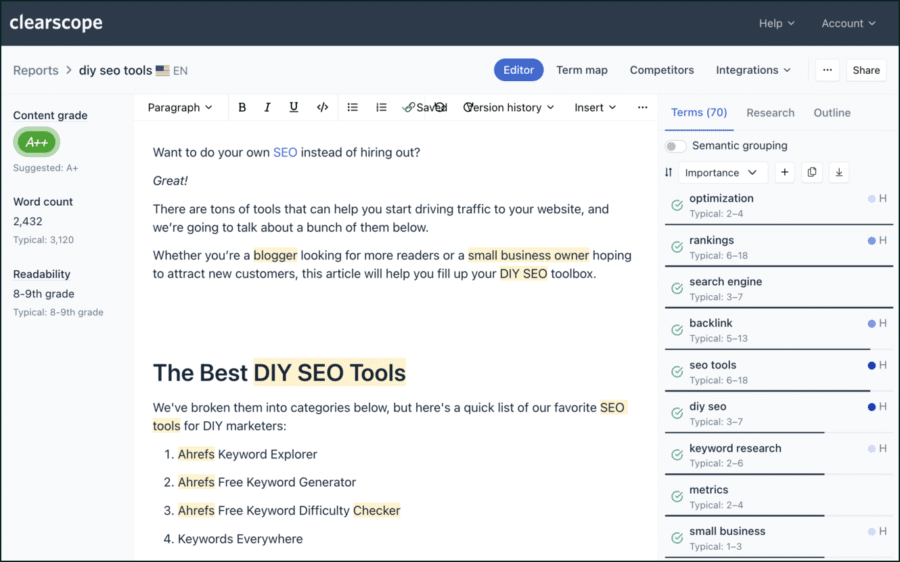Open the Competitors tab
The image size is (900, 562).
click(662, 70)
